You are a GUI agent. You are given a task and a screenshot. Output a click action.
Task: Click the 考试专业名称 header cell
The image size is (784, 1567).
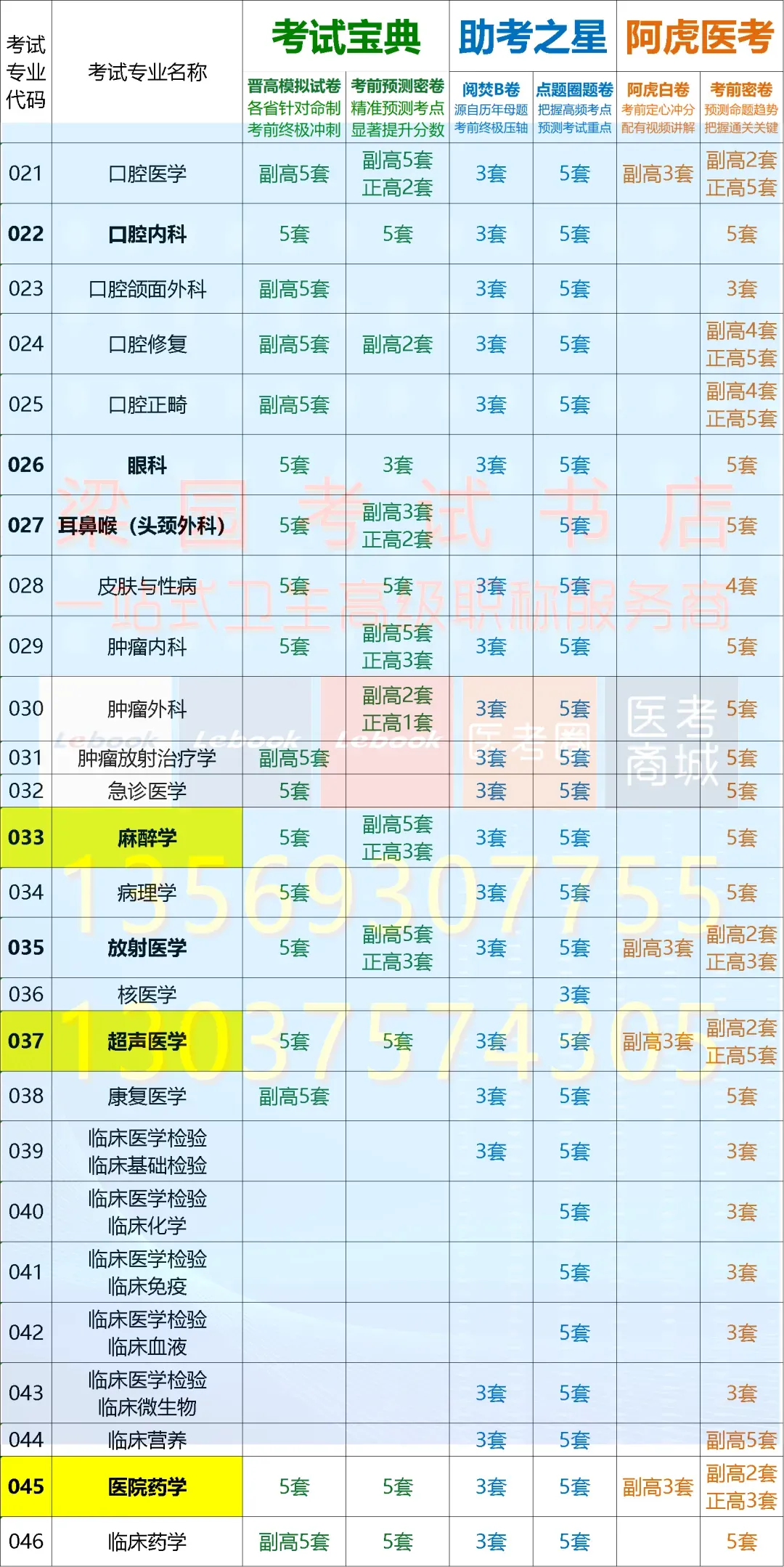[x=147, y=72]
